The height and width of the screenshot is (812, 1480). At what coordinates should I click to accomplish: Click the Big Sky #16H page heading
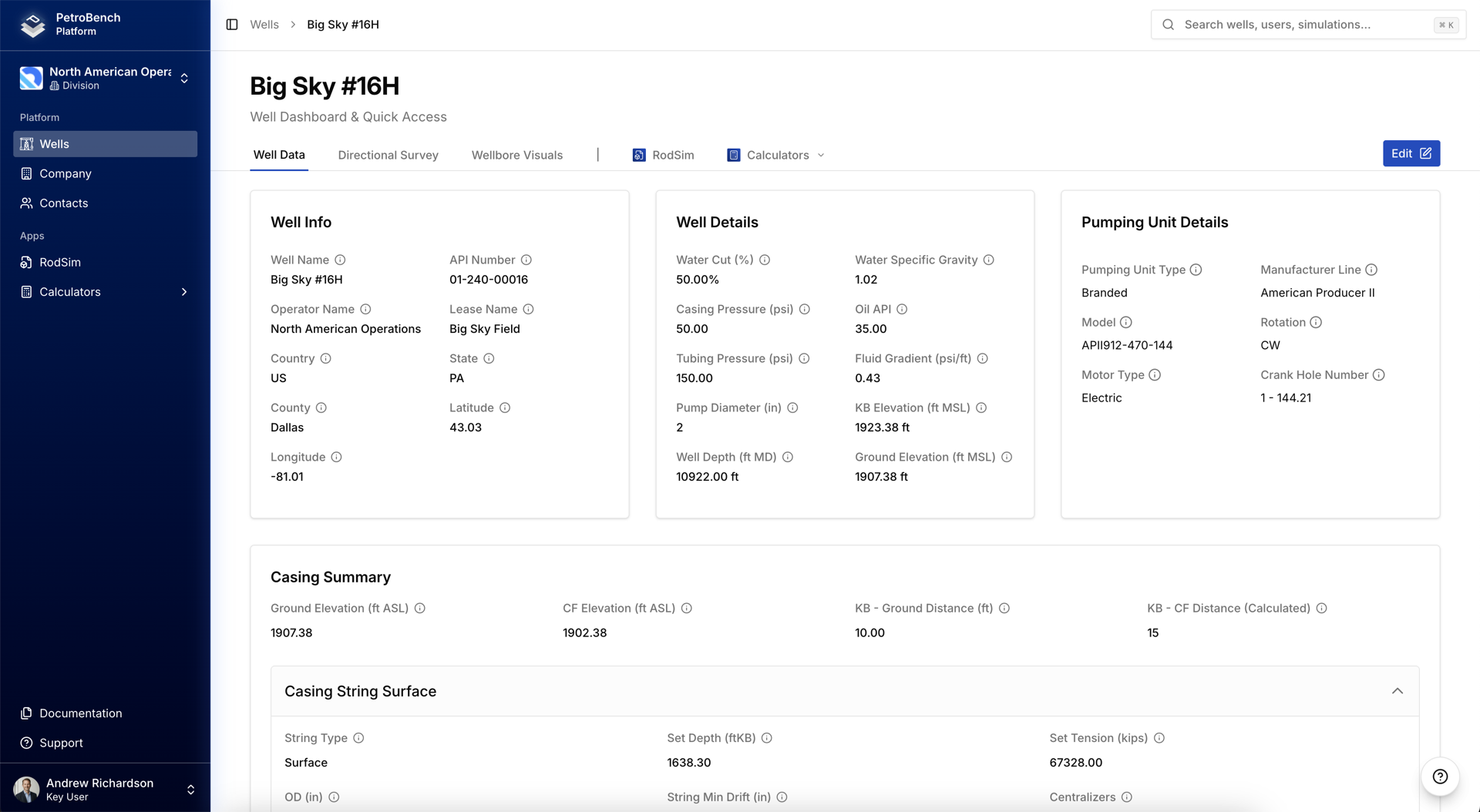click(x=325, y=86)
